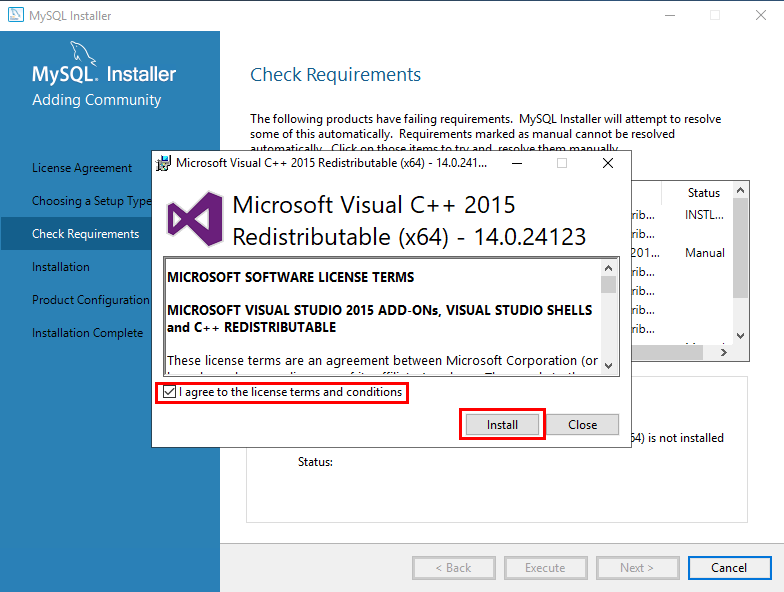Click the INSTL... status cell
This screenshot has width=784, height=592.
click(x=704, y=215)
